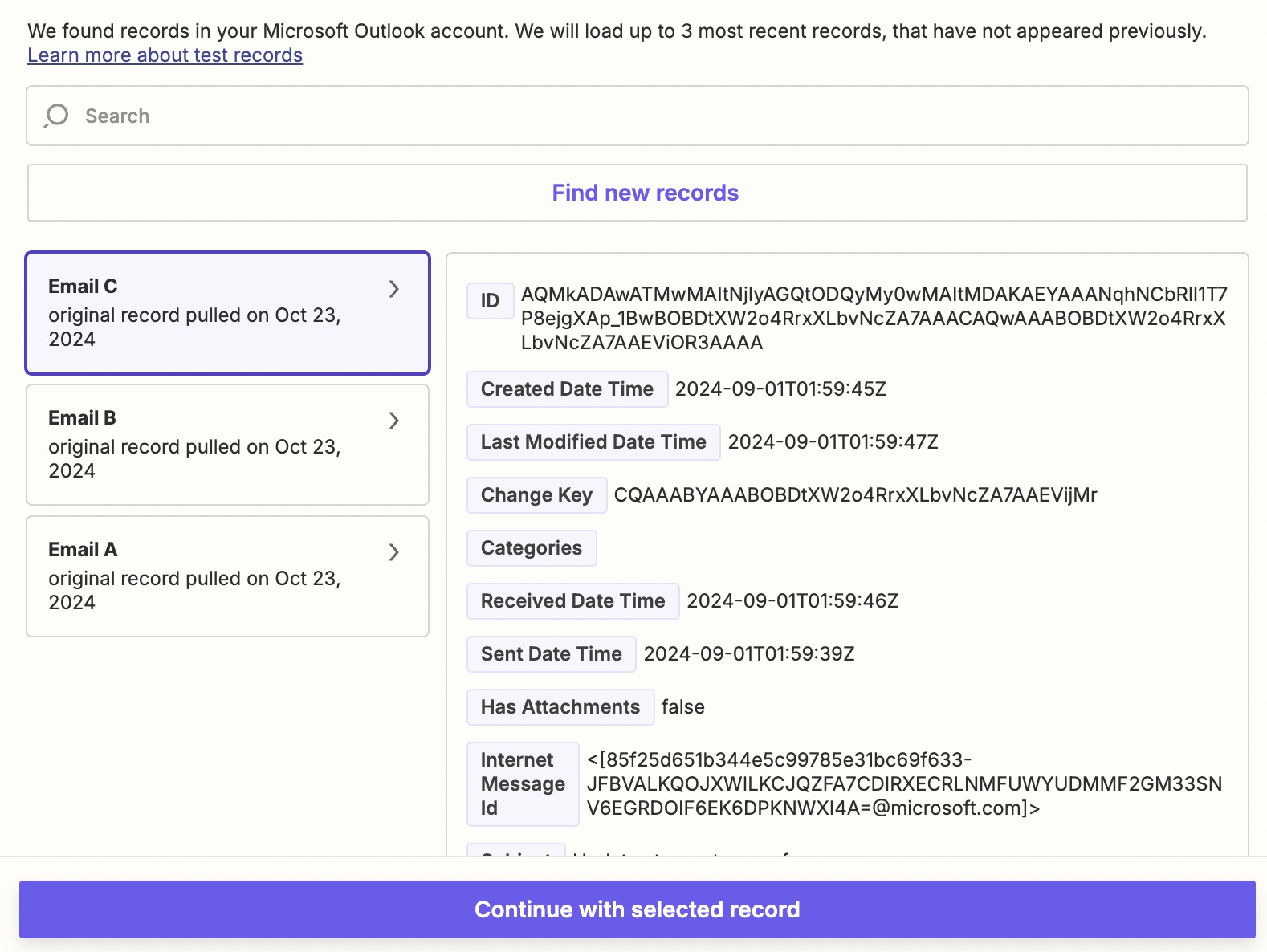Viewport: 1267px width, 952px height.
Task: Click the Categories field label
Action: [x=532, y=548]
